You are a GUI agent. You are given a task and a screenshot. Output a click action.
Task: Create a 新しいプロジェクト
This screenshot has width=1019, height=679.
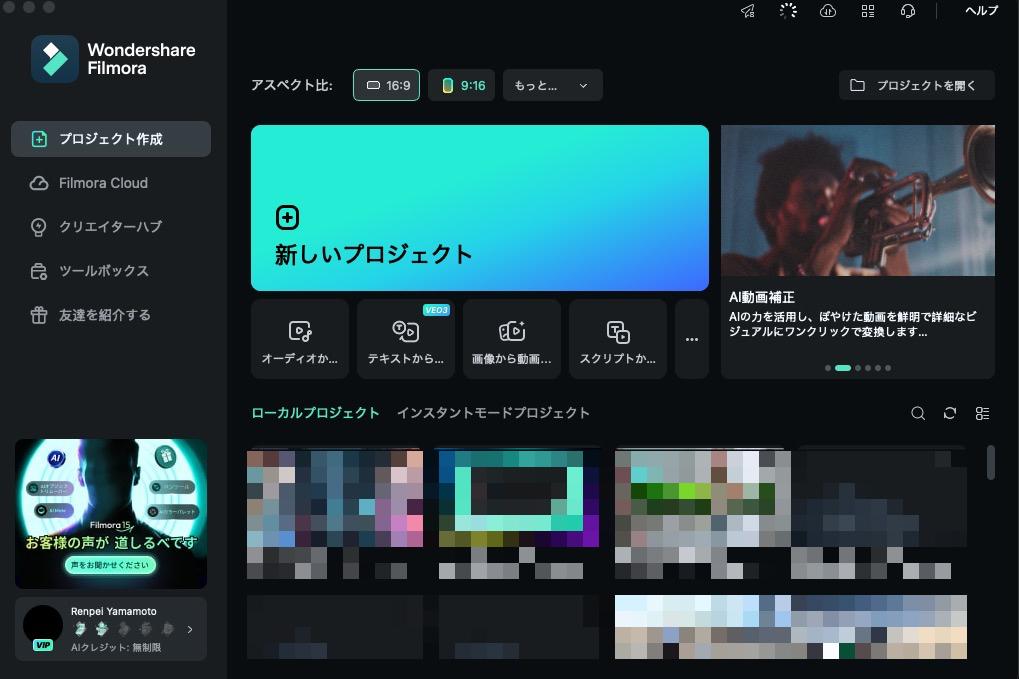click(x=480, y=207)
